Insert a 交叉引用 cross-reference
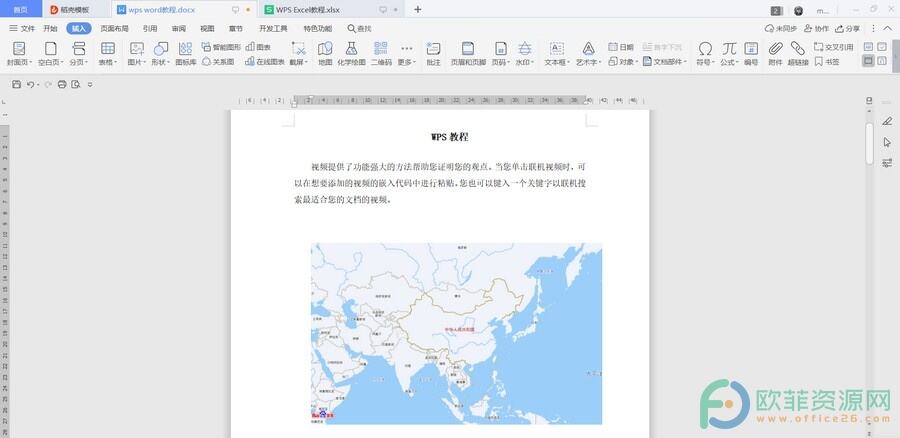This screenshot has width=900, height=438. (834, 47)
